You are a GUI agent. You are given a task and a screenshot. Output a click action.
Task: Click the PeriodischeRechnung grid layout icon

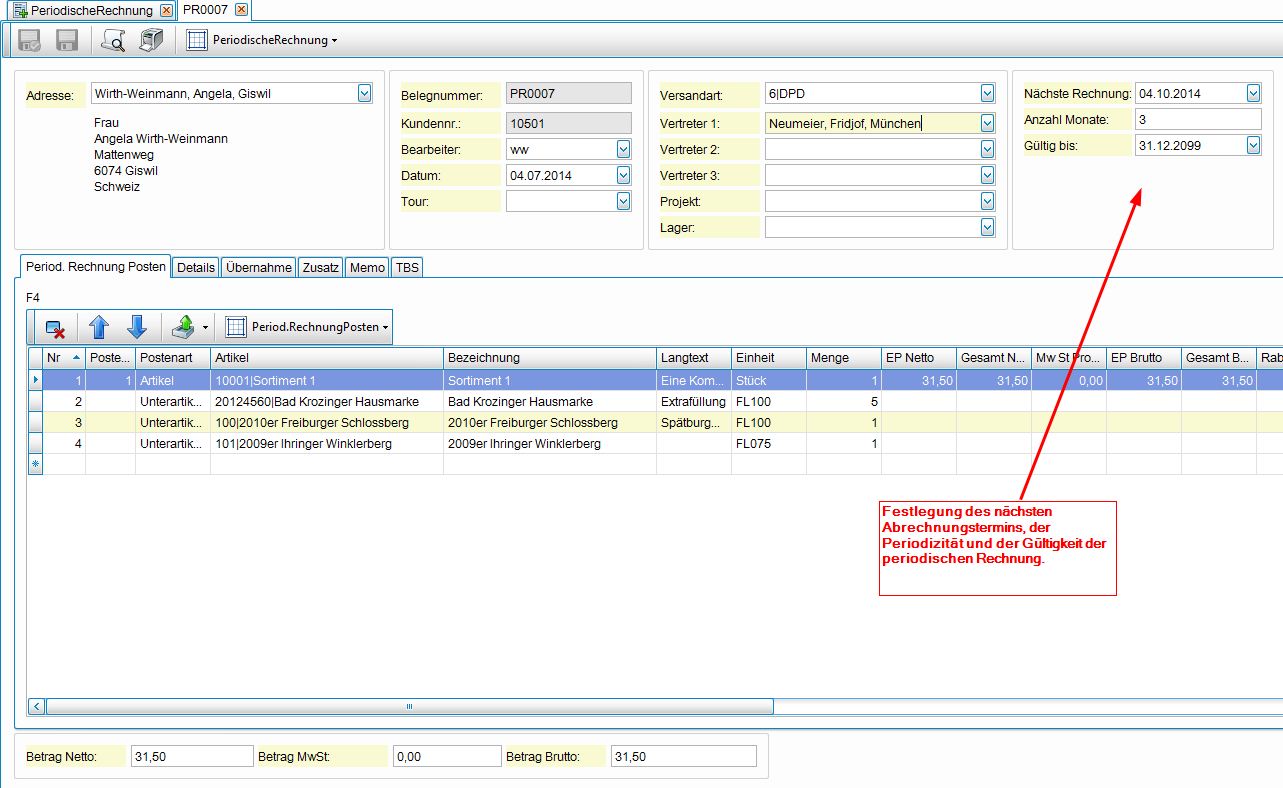coord(197,40)
